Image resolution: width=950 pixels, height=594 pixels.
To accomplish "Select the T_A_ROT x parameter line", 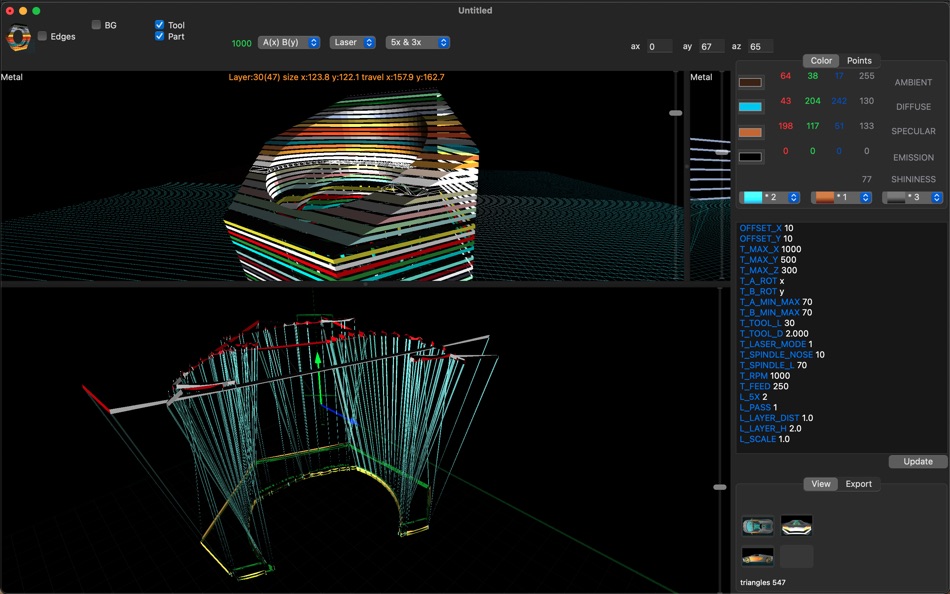I will pos(762,281).
